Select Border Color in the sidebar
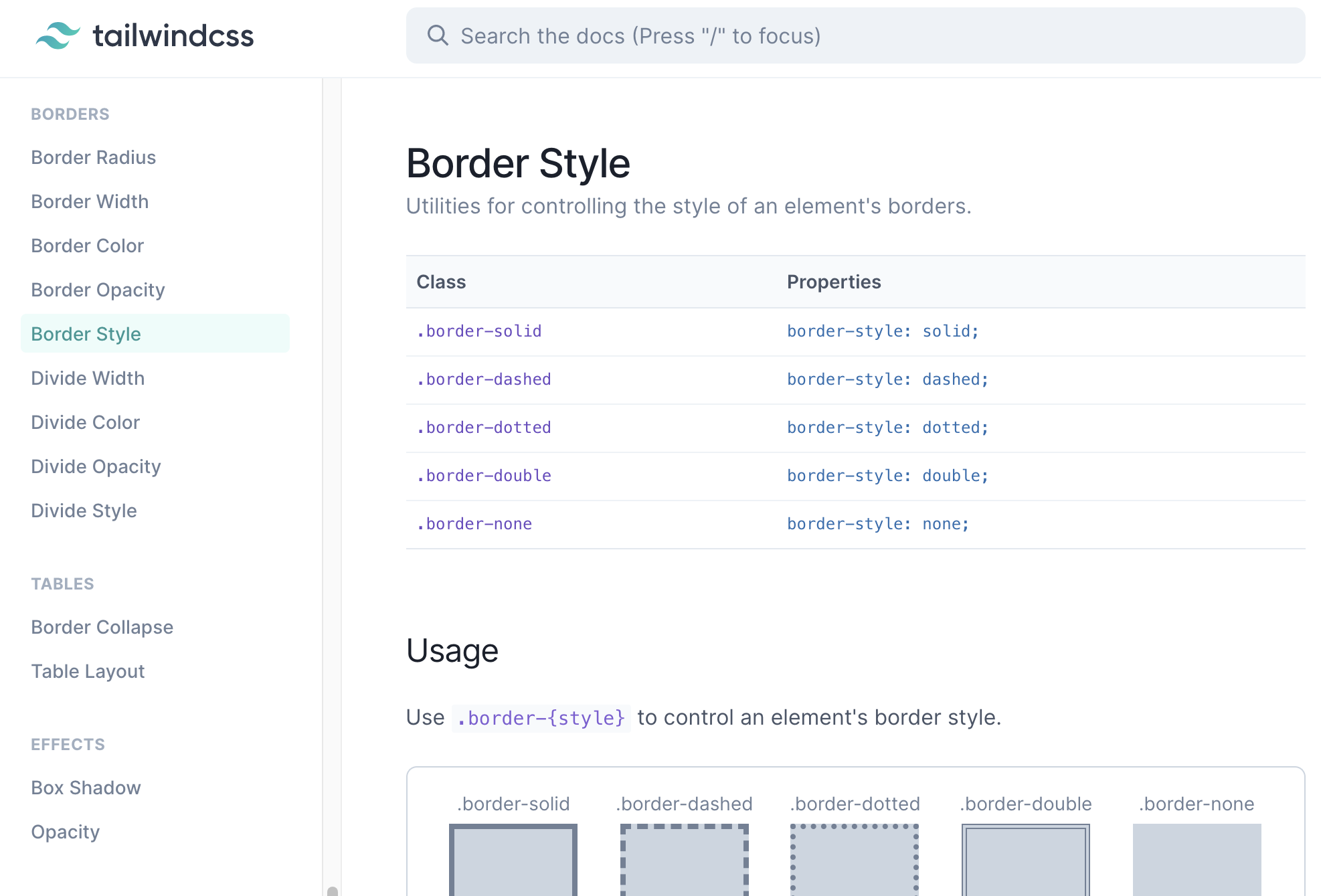Screen dimensions: 1321x896 (87, 246)
